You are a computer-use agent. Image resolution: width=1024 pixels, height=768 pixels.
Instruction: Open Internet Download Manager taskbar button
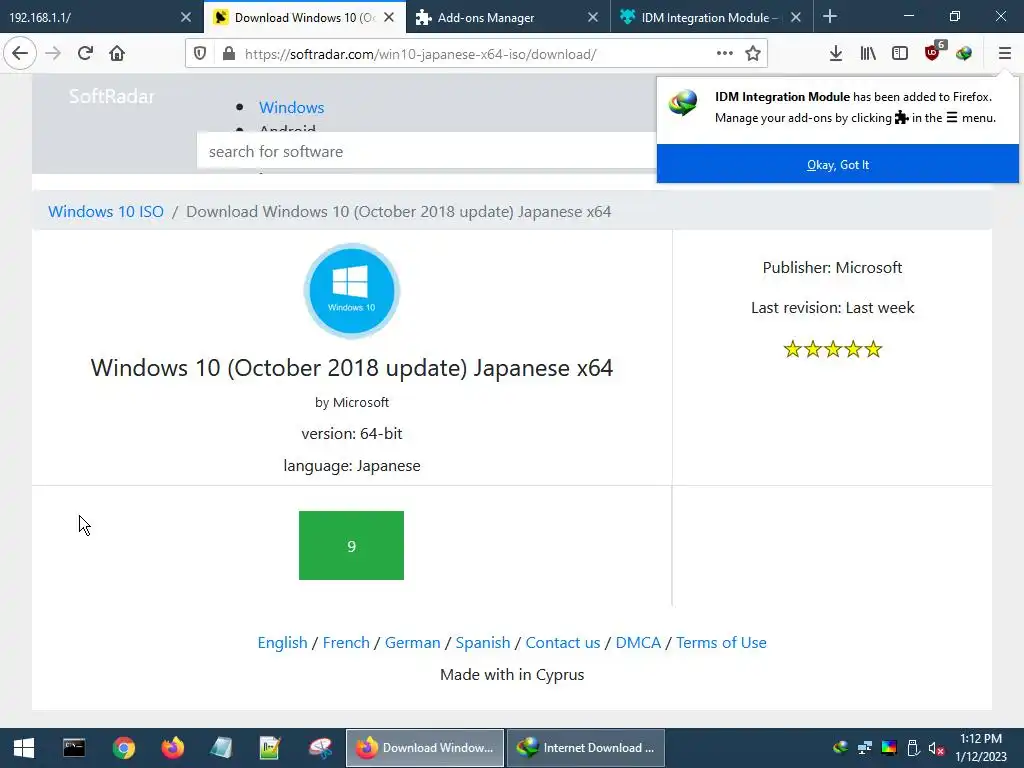pyautogui.click(x=586, y=748)
